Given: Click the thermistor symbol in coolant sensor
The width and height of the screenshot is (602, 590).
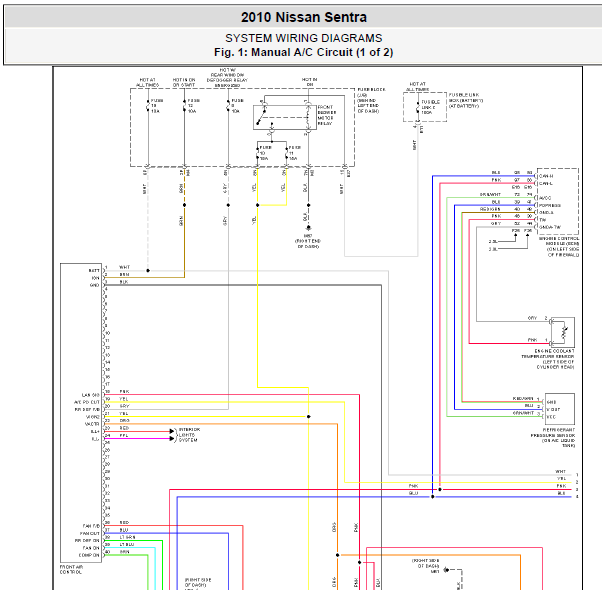Looking at the screenshot, I should click(564, 332).
